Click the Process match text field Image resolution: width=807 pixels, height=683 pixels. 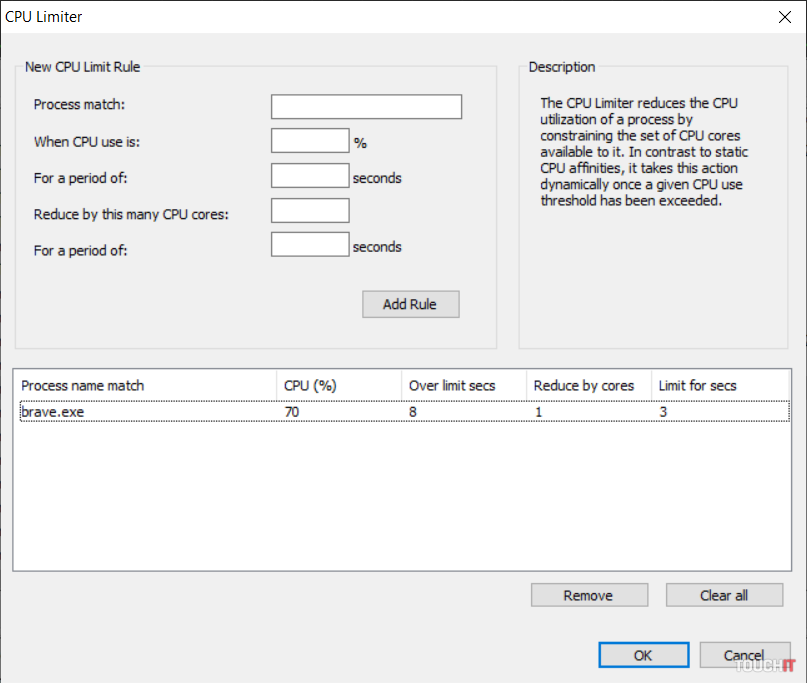click(366, 107)
